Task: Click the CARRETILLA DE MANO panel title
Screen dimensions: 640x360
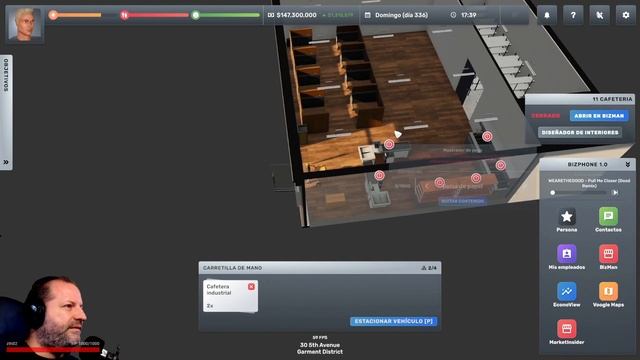Action: point(232,268)
